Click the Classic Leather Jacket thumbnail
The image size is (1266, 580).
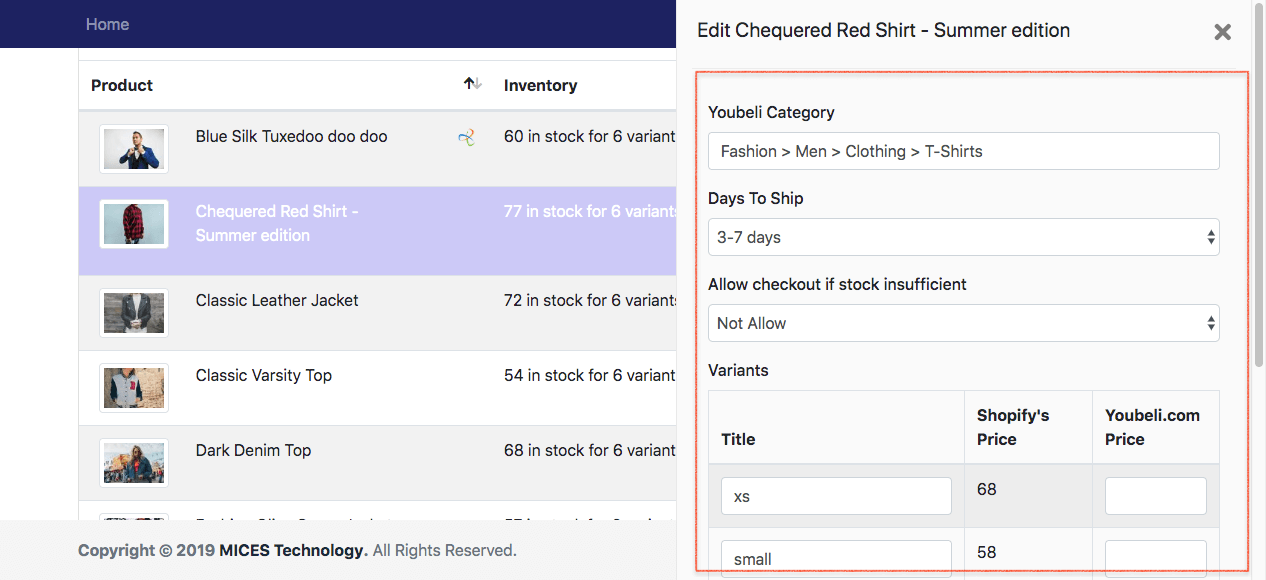[134, 313]
